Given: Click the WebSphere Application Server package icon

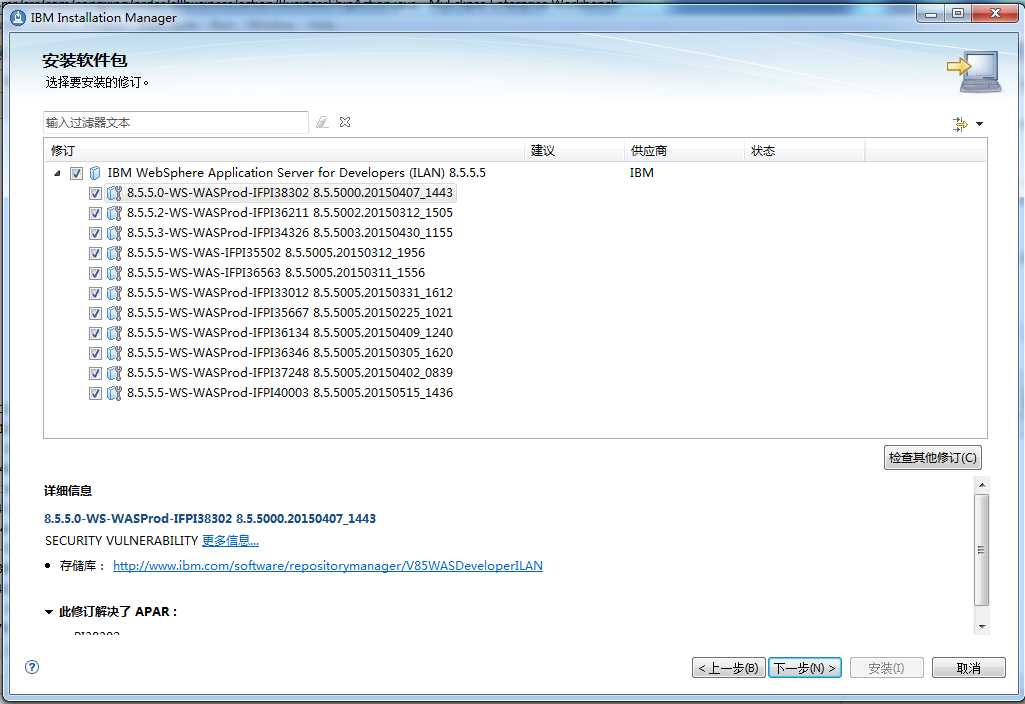Looking at the screenshot, I should point(95,173).
